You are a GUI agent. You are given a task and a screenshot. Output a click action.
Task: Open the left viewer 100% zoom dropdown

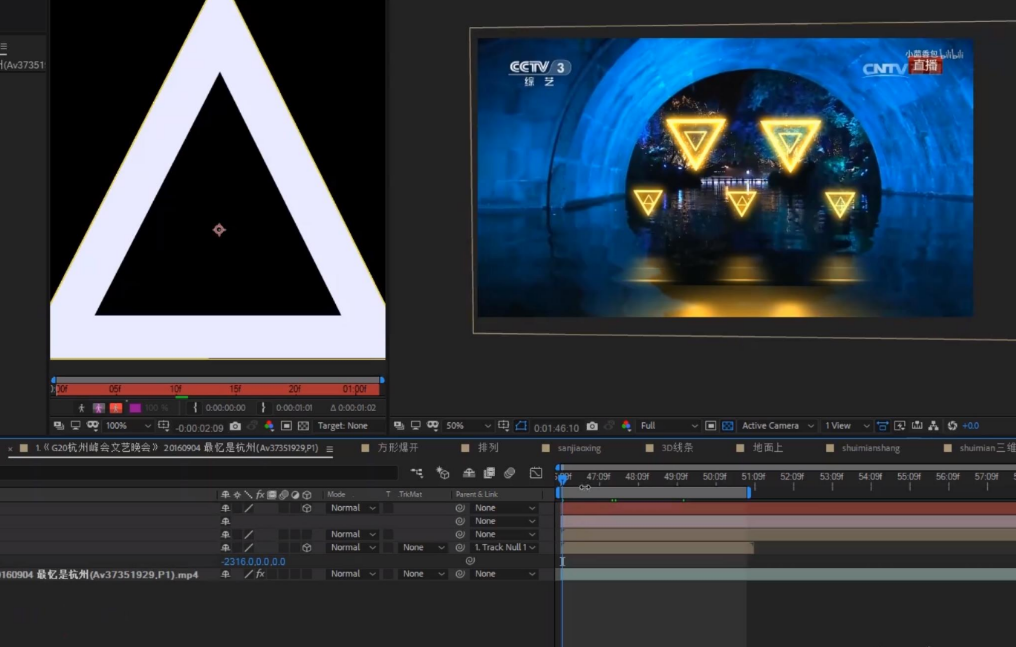click(x=128, y=426)
